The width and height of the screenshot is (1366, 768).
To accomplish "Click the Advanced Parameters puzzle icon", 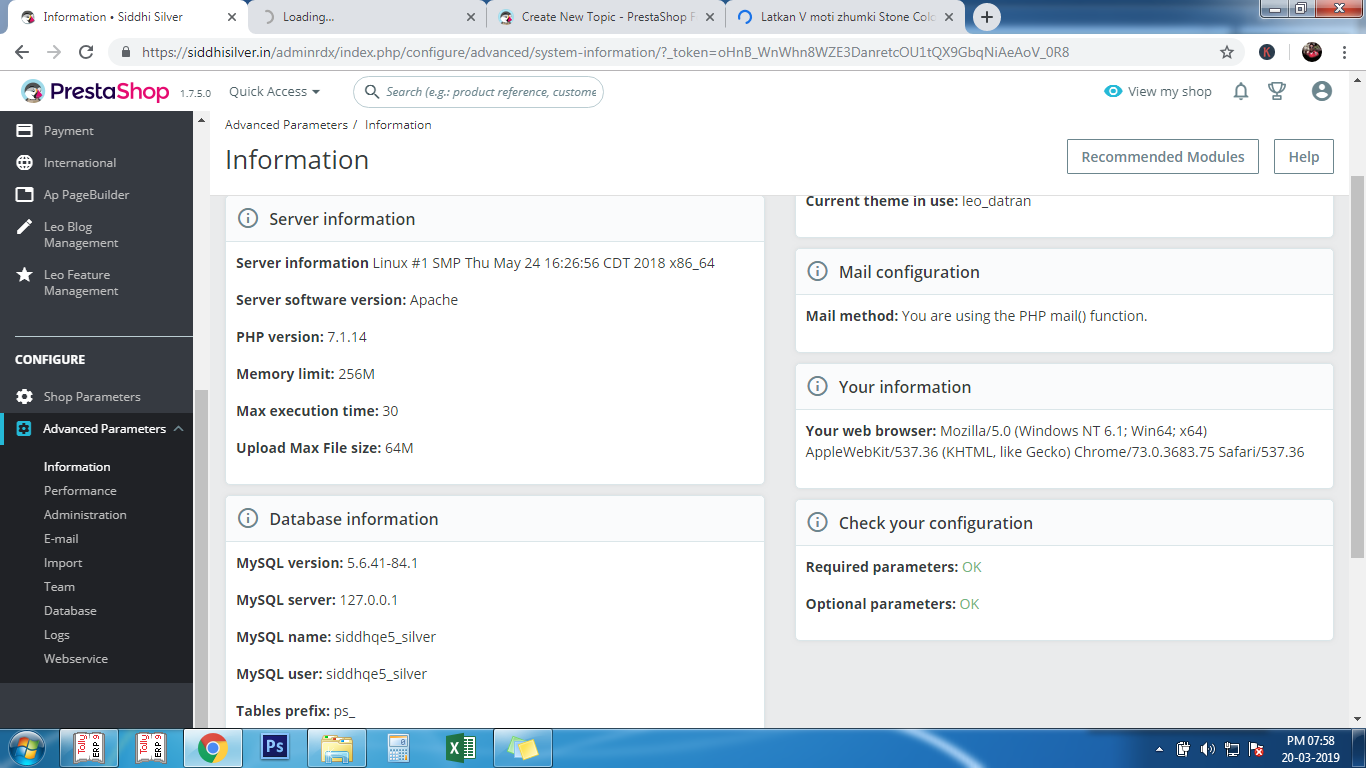I will click(25, 429).
